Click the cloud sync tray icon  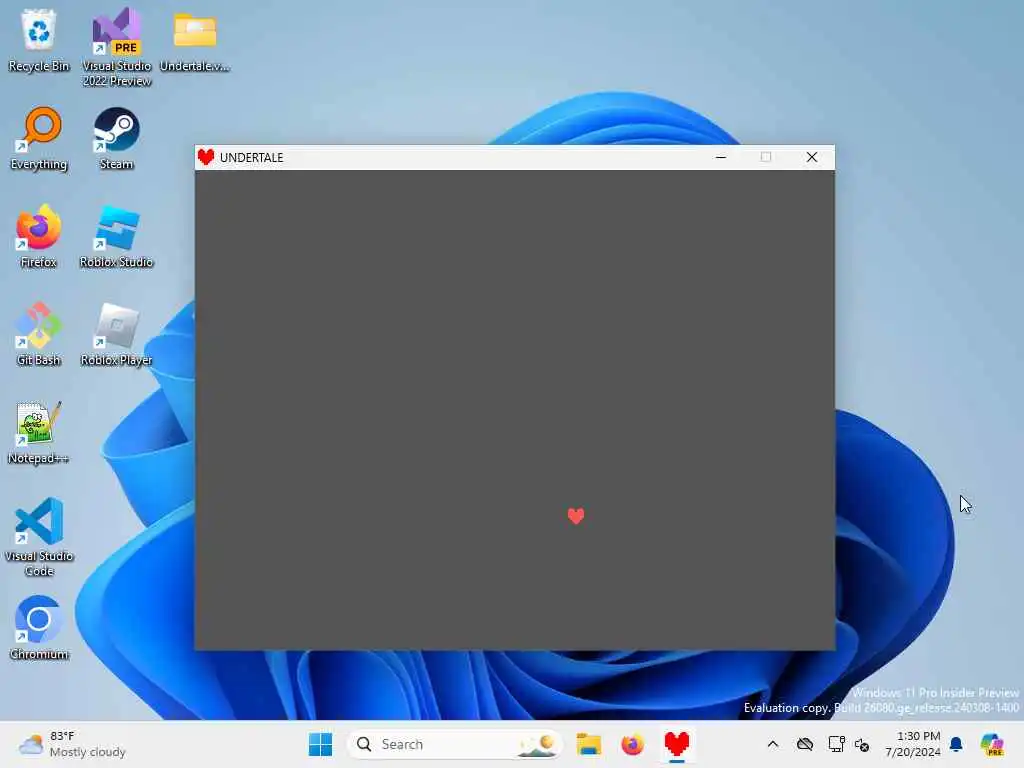pyautogui.click(x=805, y=744)
